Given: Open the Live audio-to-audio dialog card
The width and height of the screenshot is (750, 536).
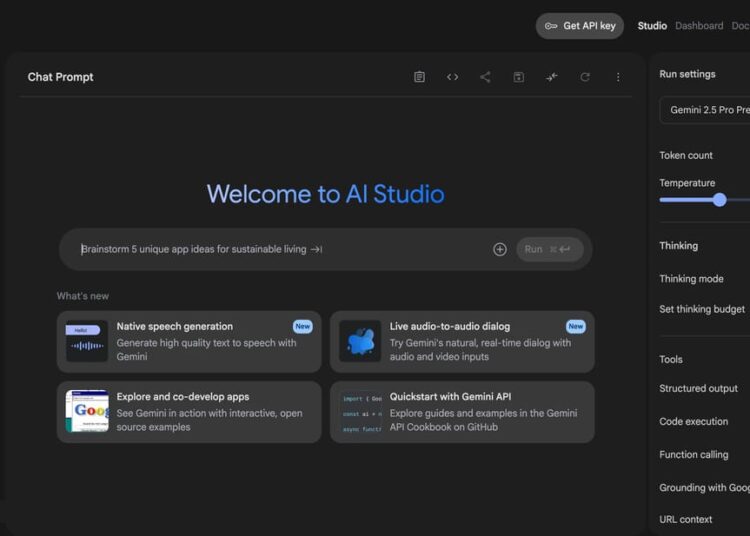Looking at the screenshot, I should click(x=462, y=342).
